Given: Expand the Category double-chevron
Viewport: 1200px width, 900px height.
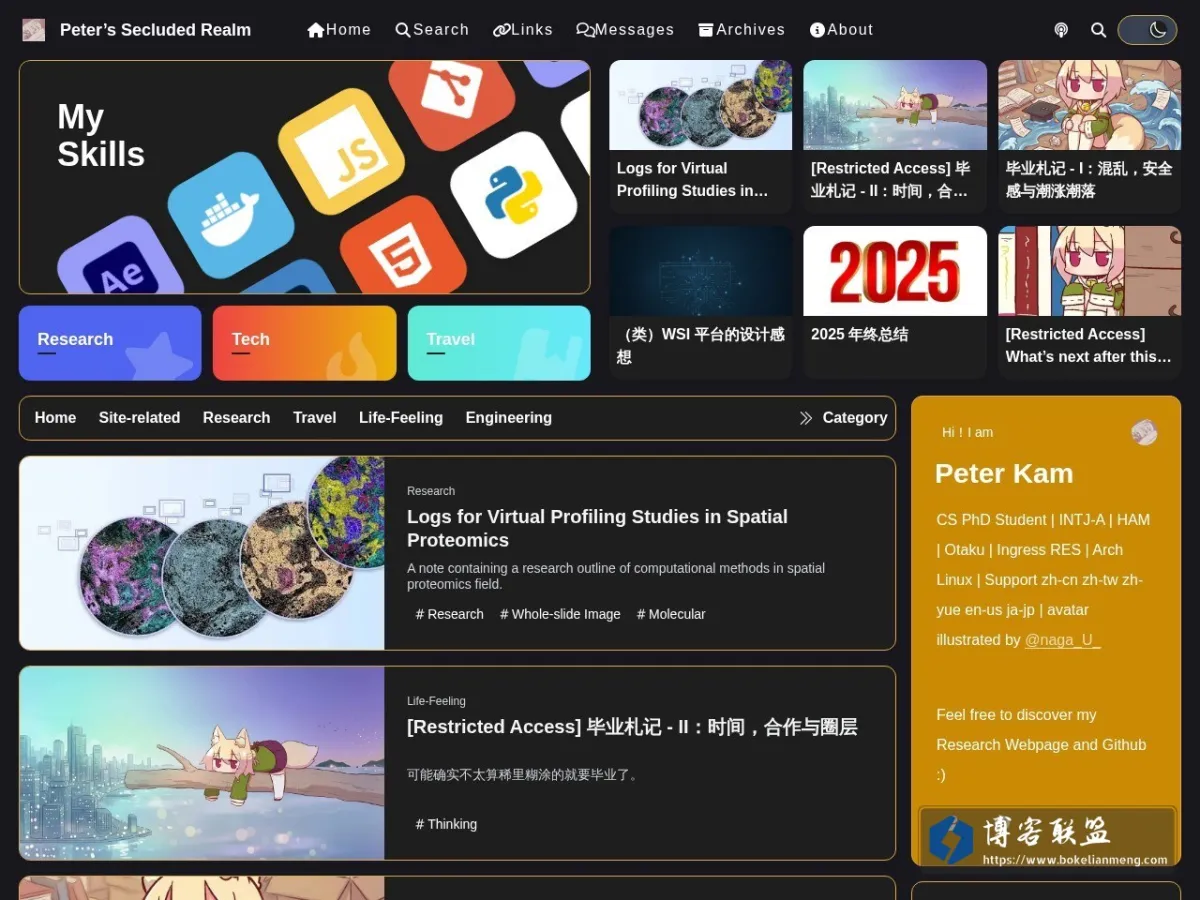Looking at the screenshot, I should tap(806, 418).
